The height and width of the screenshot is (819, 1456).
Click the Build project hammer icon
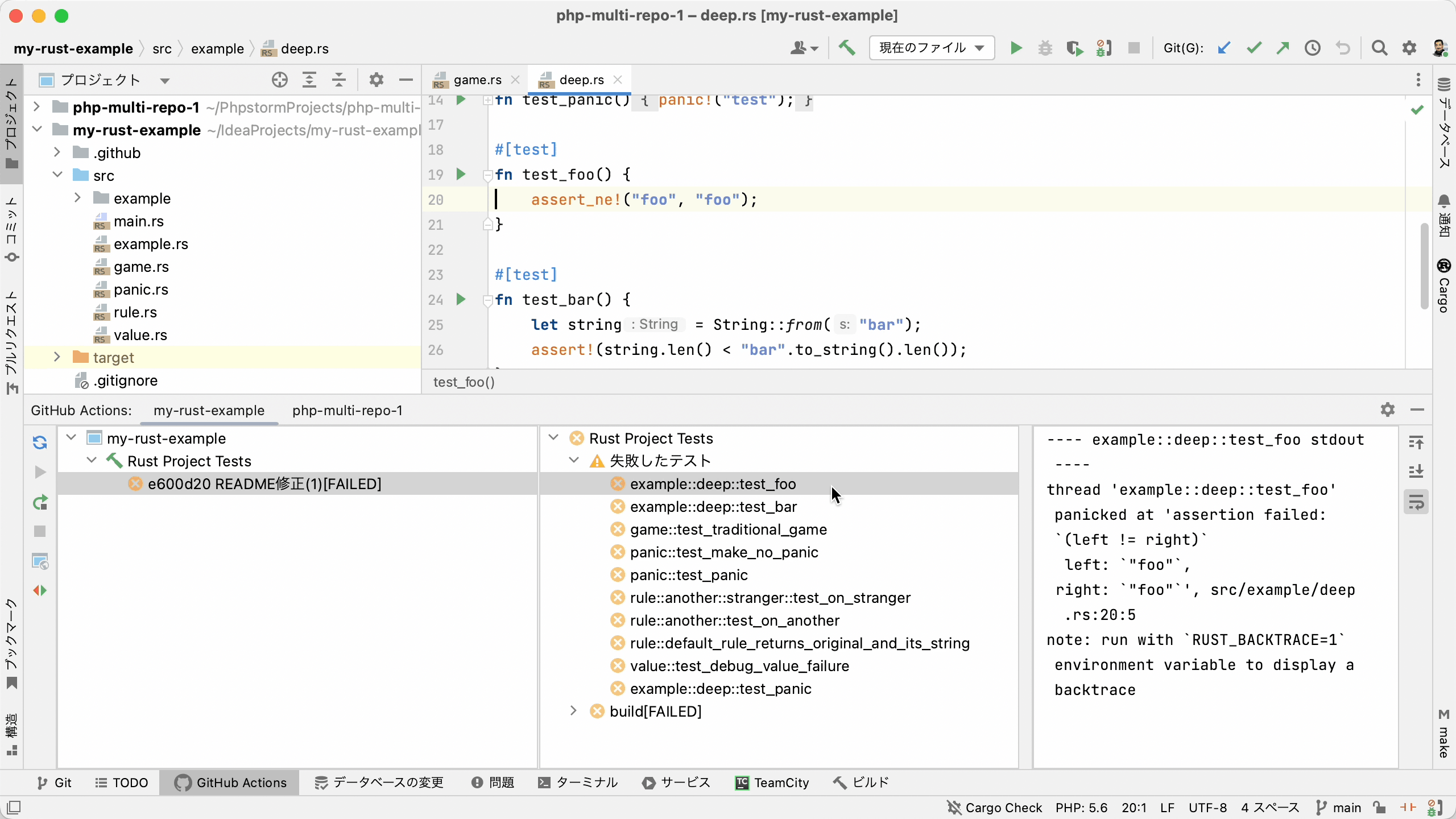point(847,48)
